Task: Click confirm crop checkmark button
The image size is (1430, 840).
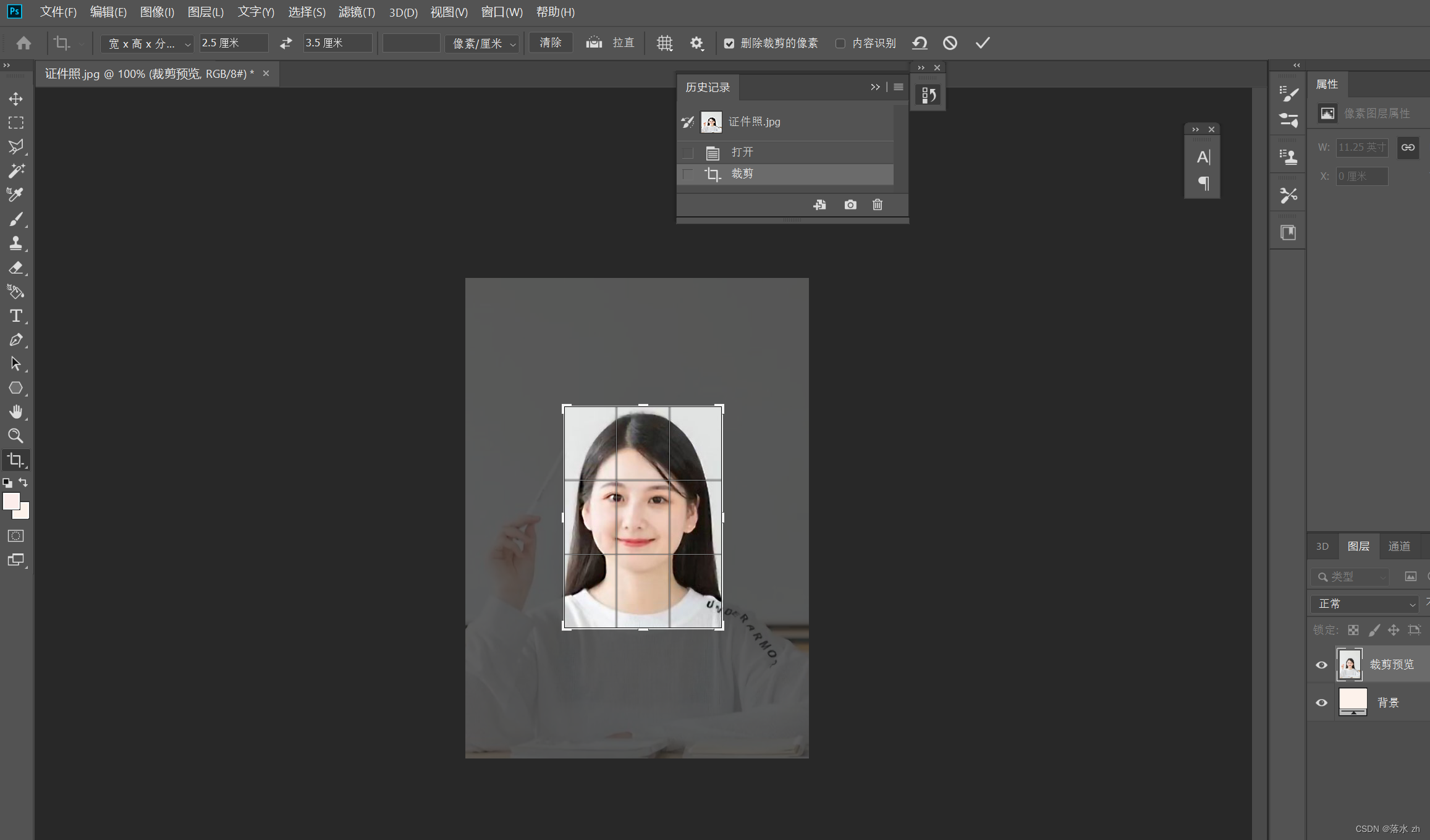Action: 983,43
